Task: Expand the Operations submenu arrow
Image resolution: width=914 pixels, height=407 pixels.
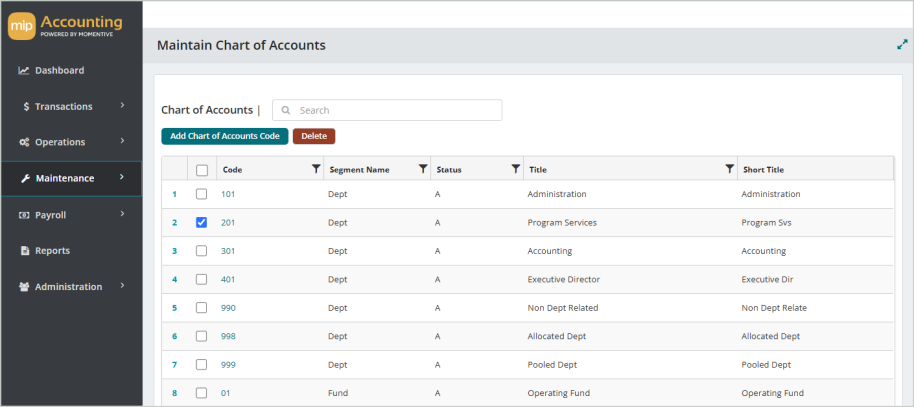Action: 122,141
